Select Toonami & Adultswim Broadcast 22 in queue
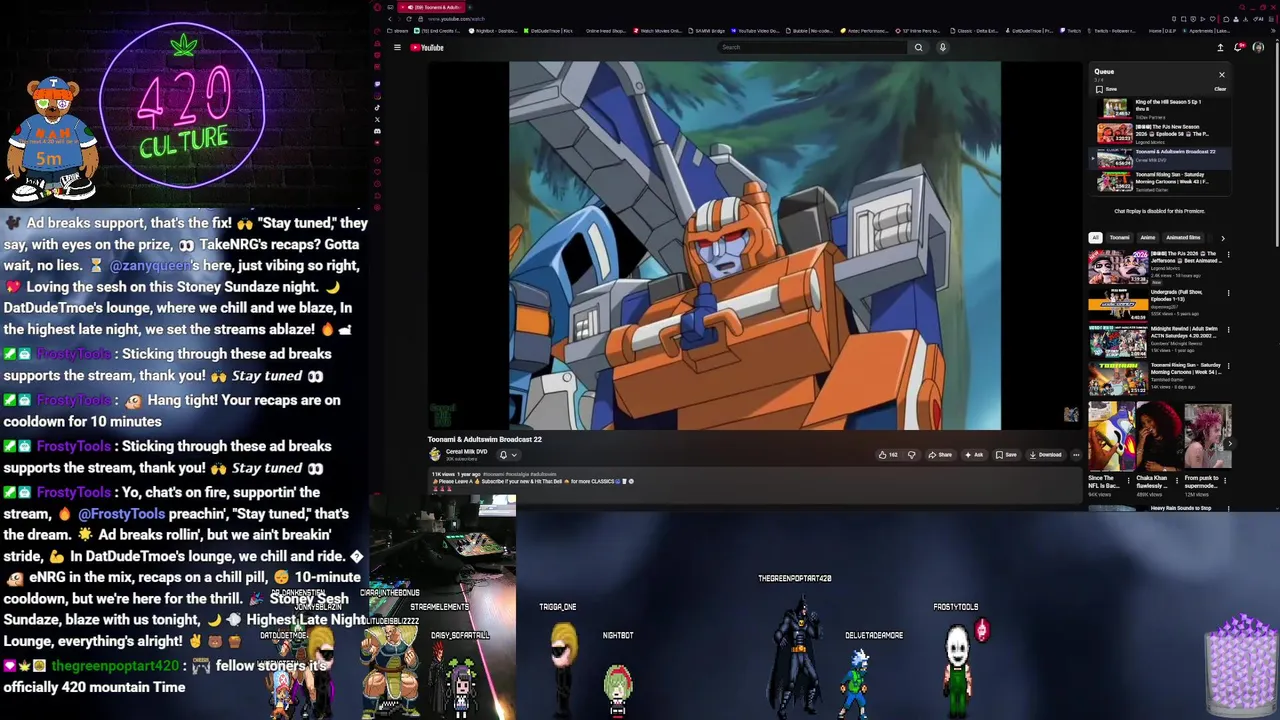The width and height of the screenshot is (1280, 720). [1160, 158]
